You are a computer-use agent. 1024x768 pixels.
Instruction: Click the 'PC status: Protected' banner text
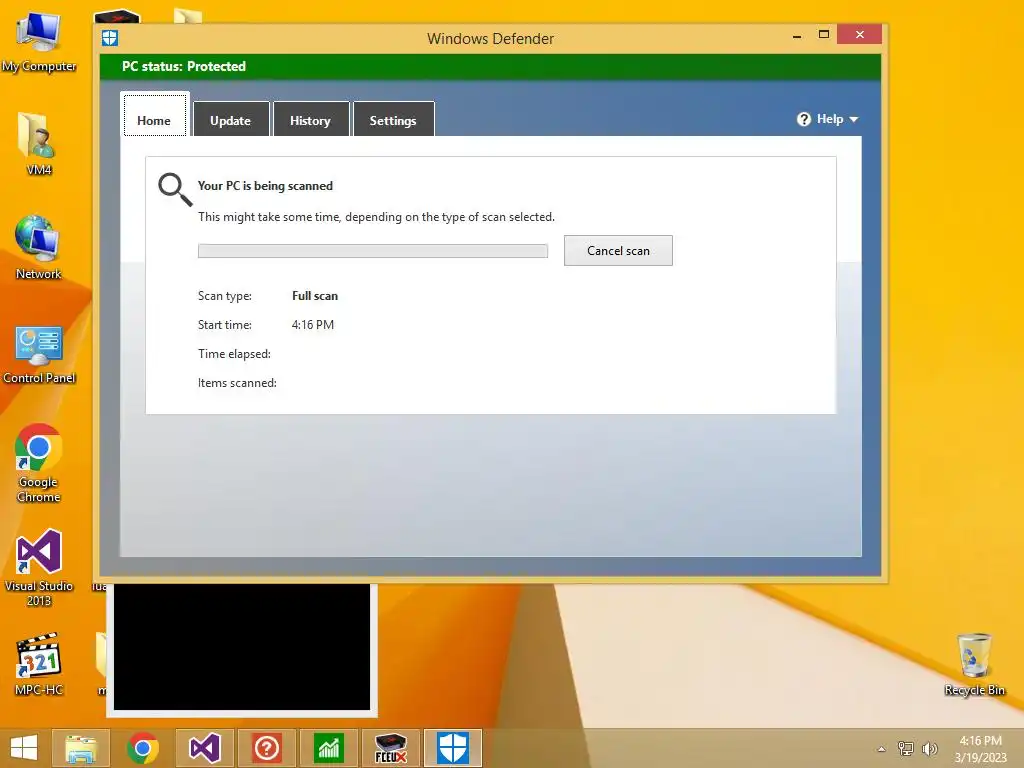coord(184,66)
